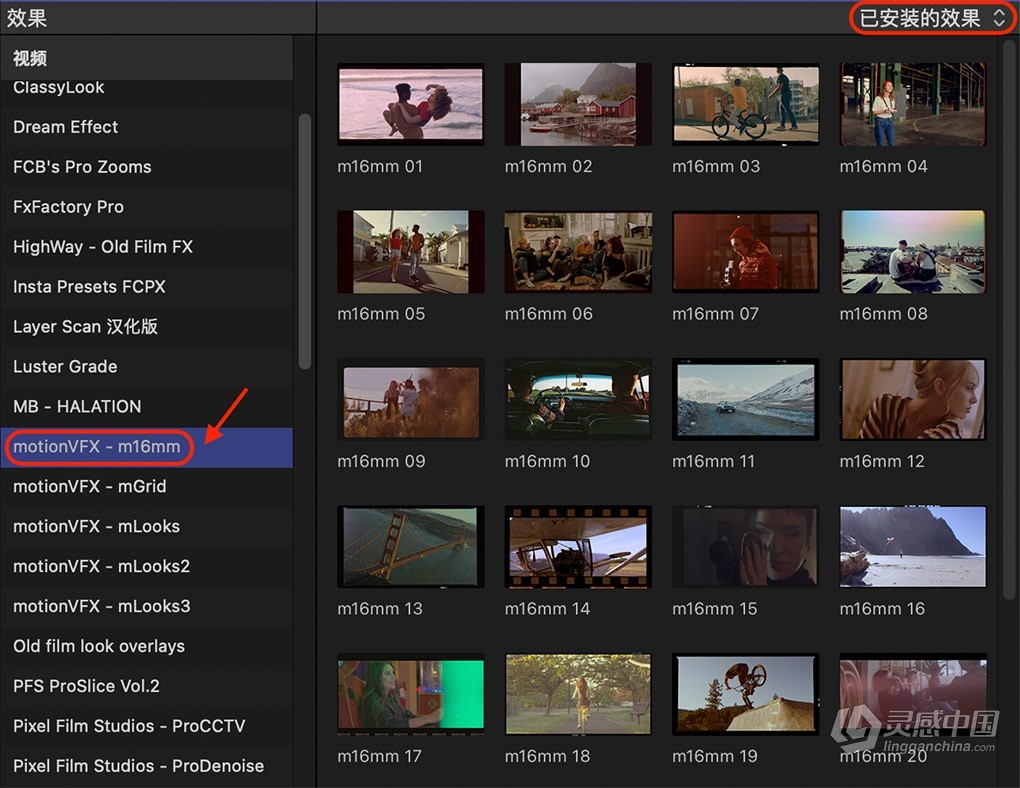Choose the m16mm 13 effect thumbnail

pyautogui.click(x=410, y=547)
